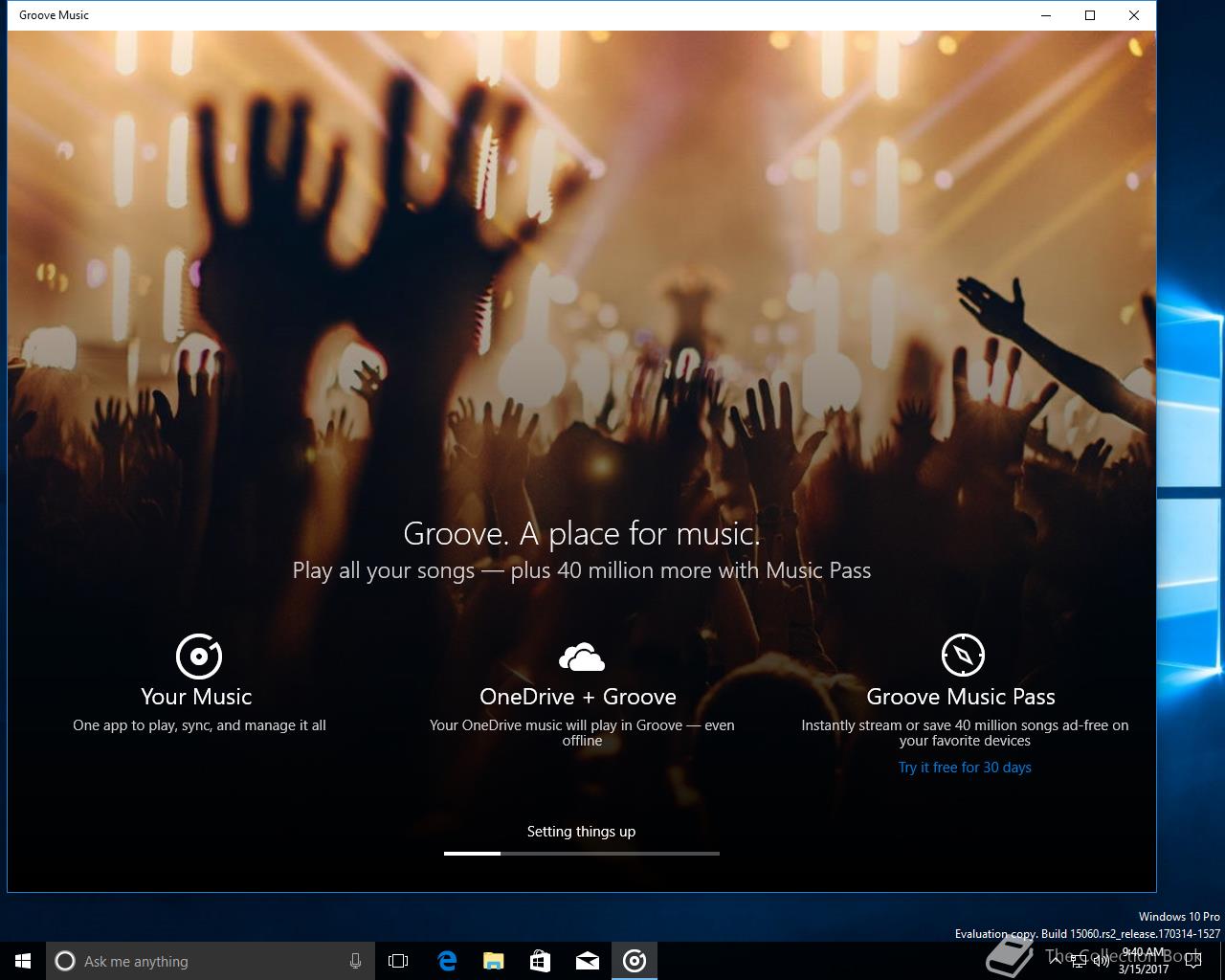The image size is (1225, 980).
Task: Click the Cortana 'Ask me anything' search box
Action: pyautogui.click(x=210, y=961)
